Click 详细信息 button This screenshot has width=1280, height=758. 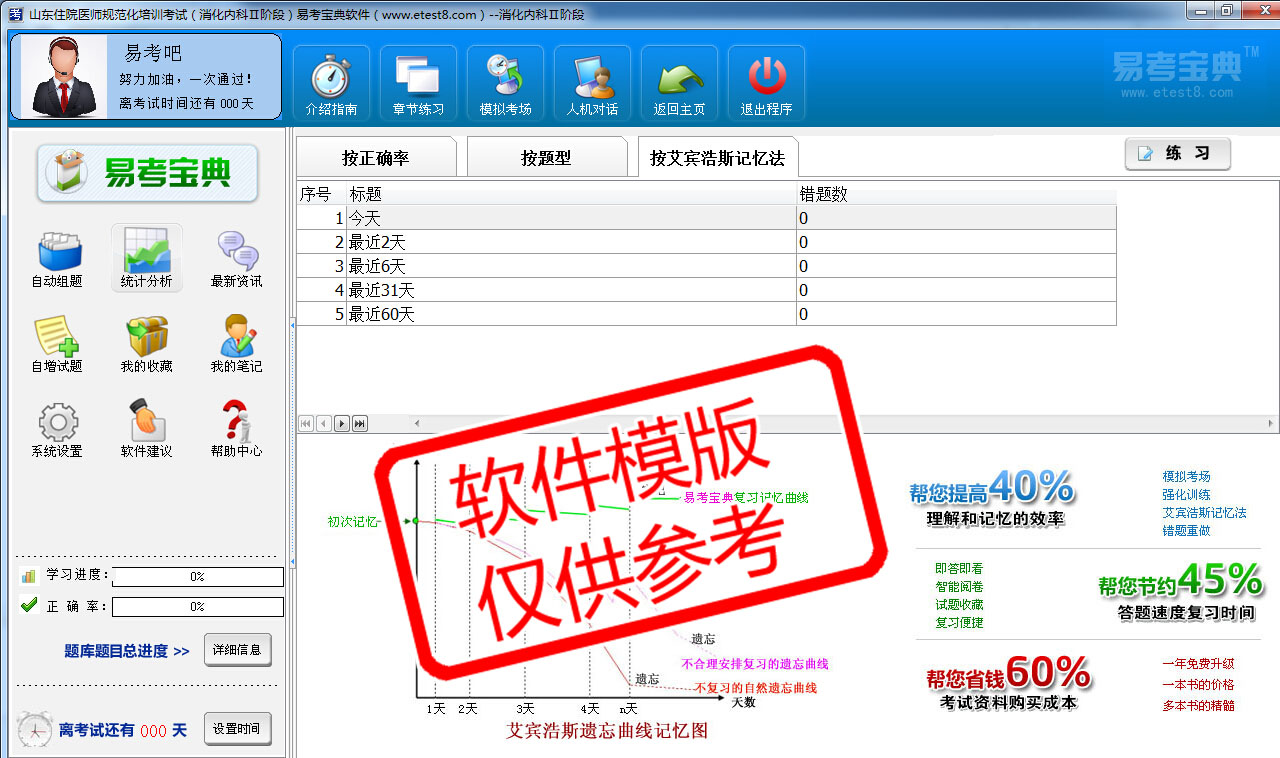[237, 650]
